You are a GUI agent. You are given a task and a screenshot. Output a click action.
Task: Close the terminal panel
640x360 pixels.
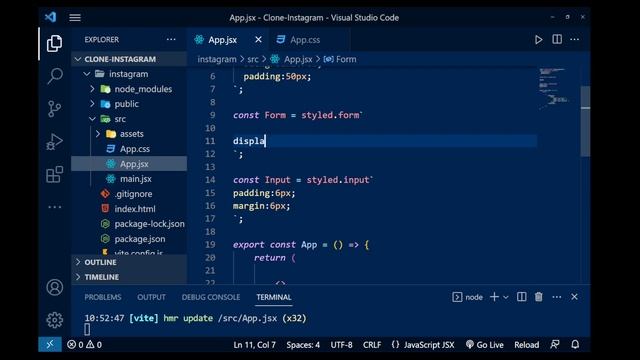click(574, 297)
